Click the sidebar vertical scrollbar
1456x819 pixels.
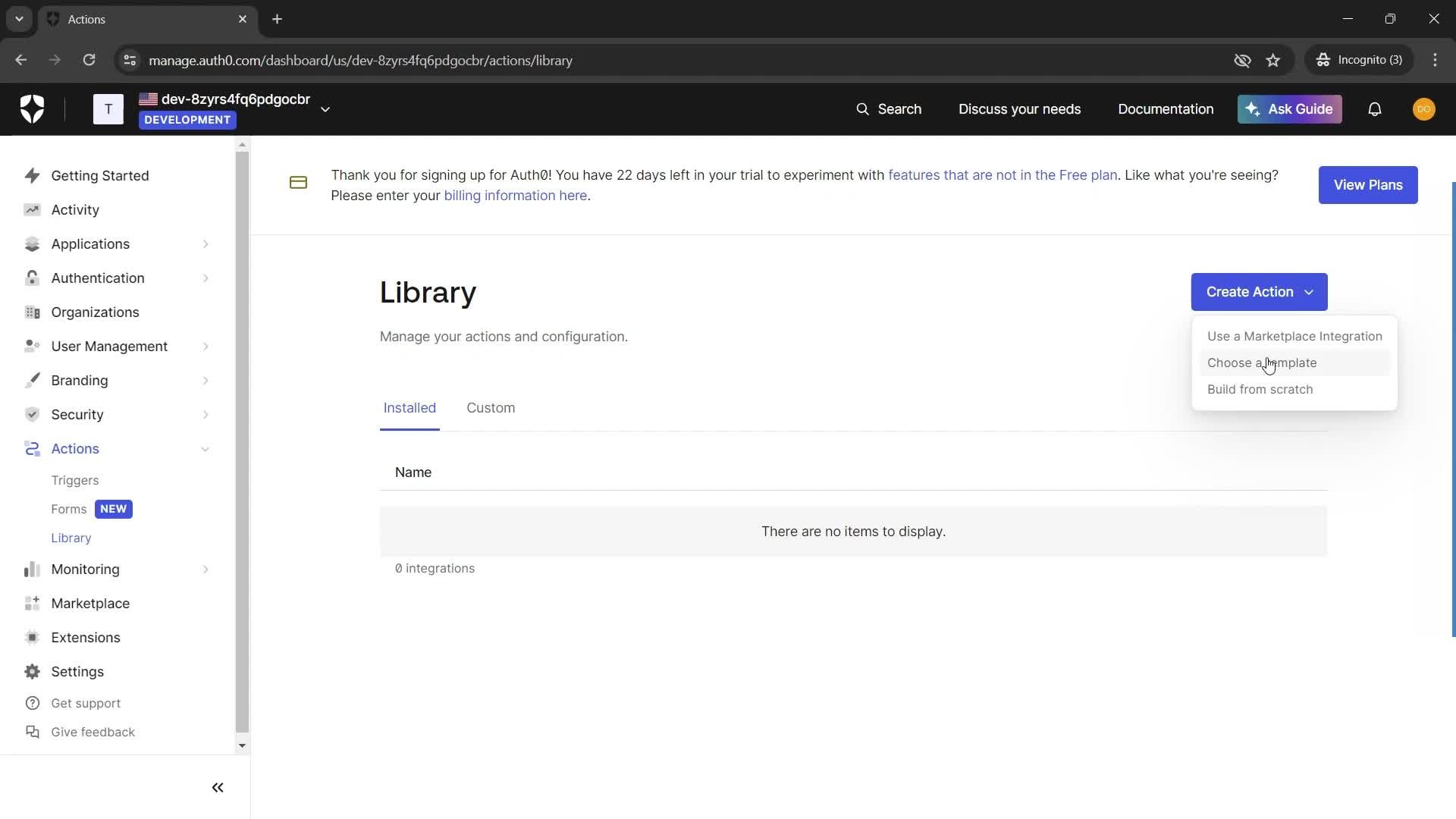(x=242, y=441)
